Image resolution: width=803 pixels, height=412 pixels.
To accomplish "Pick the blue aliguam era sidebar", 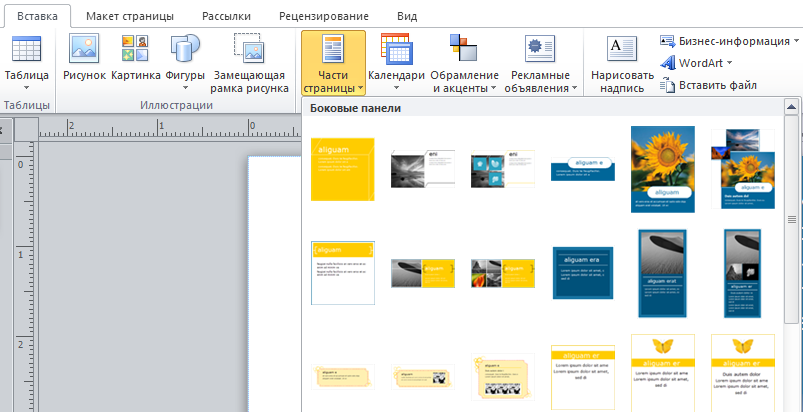I will pos(582,272).
